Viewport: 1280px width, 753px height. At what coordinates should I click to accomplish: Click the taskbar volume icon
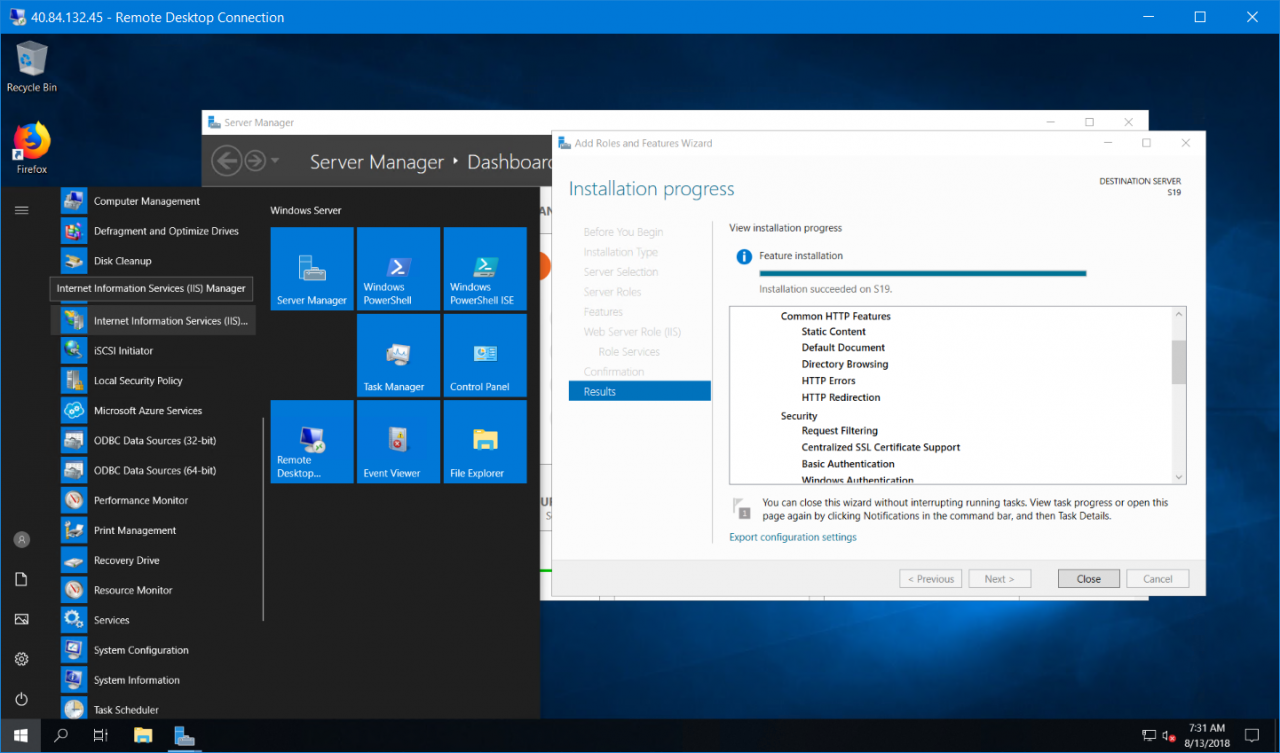[x=1167, y=736]
